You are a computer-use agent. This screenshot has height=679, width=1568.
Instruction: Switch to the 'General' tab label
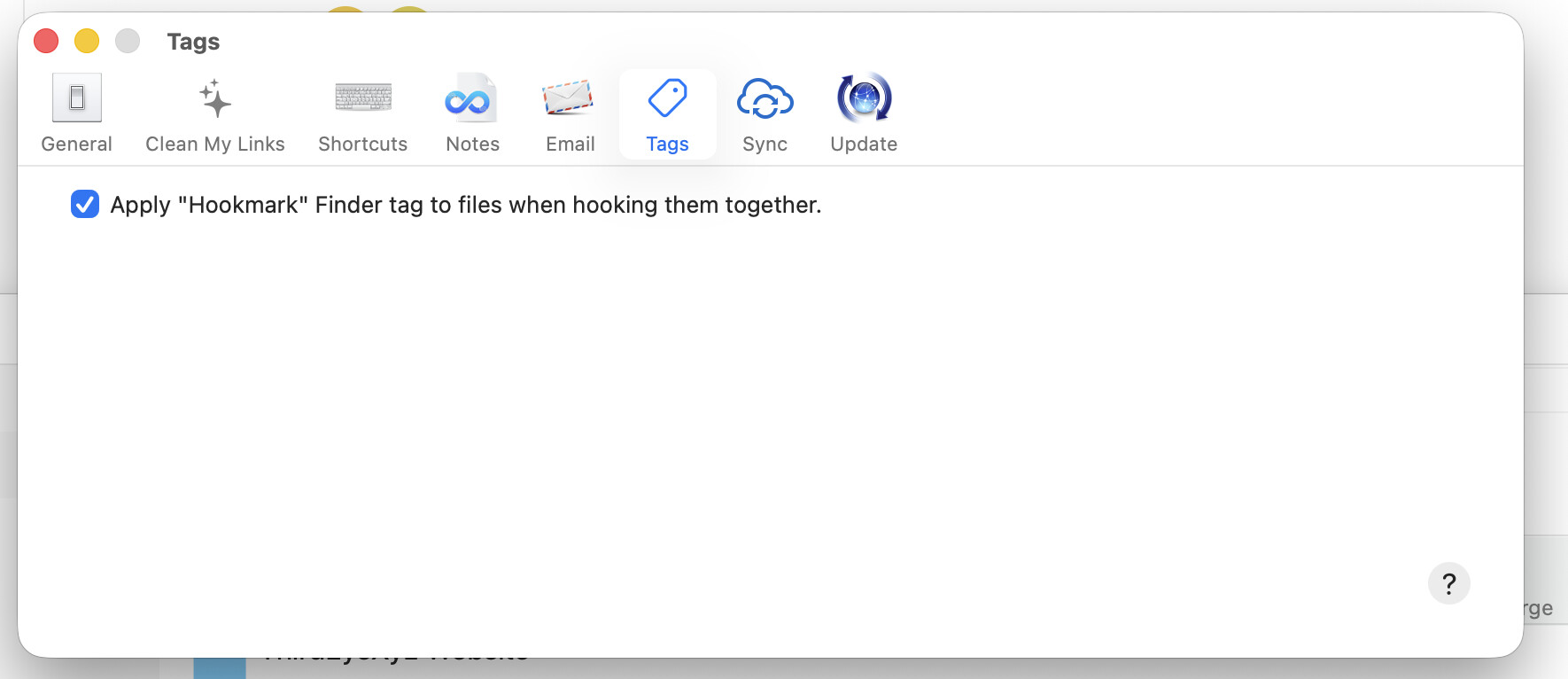coord(77,144)
